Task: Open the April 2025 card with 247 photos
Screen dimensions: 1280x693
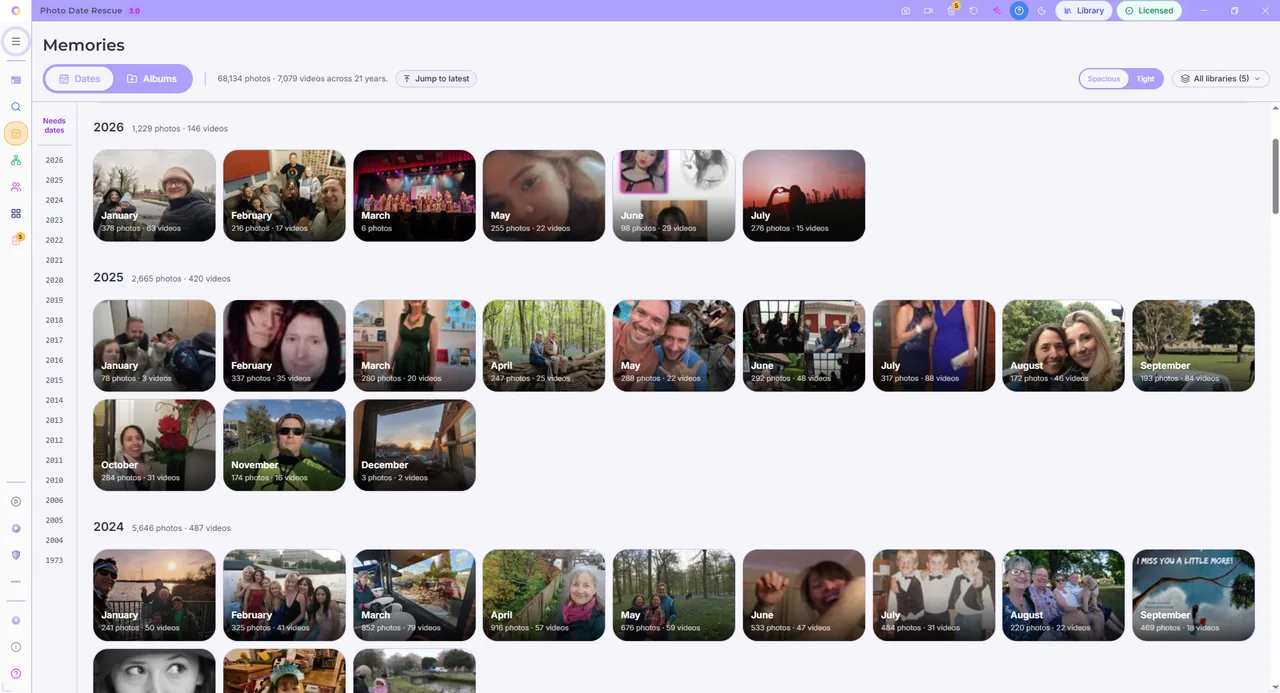Action: coord(544,345)
